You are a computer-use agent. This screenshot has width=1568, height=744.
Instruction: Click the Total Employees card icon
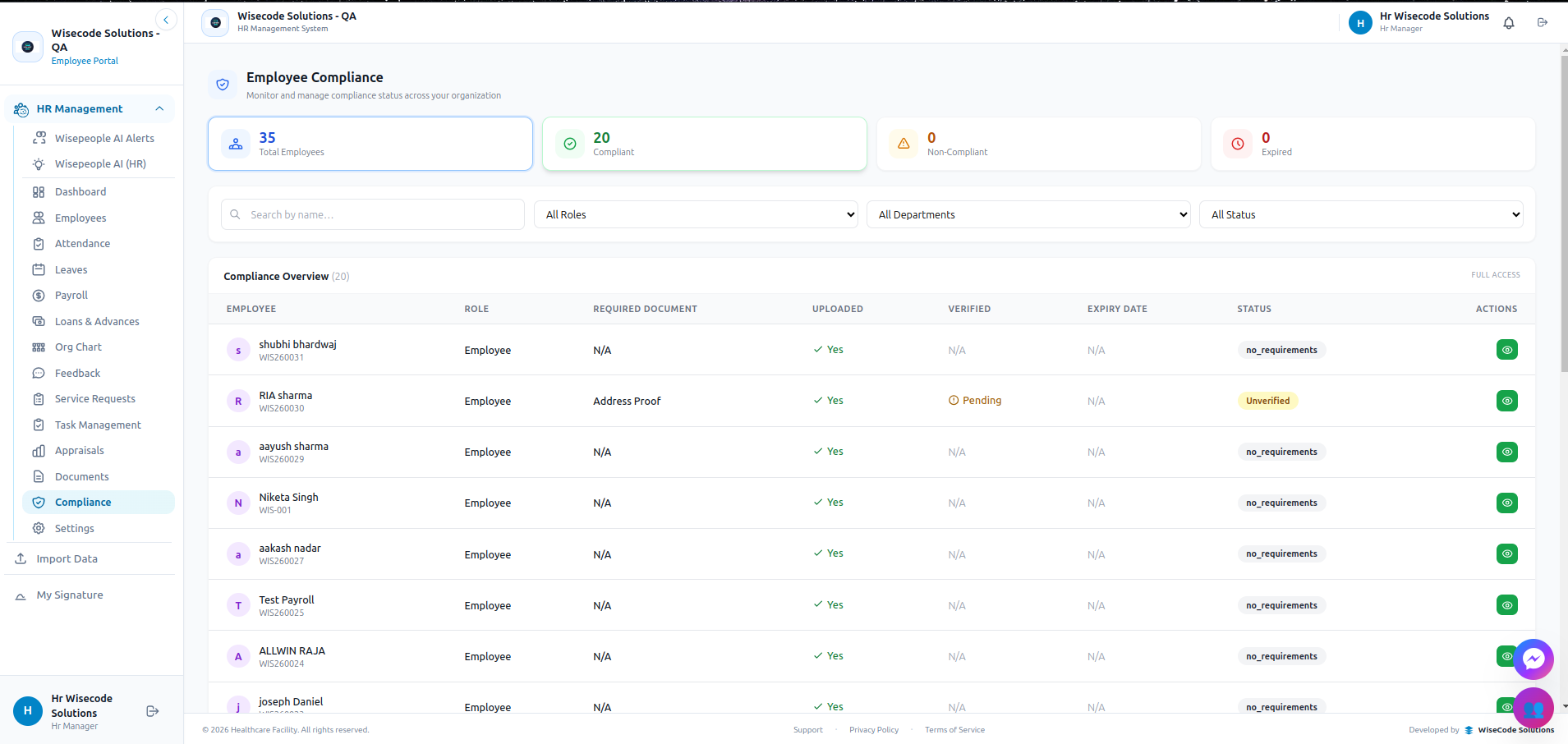pos(236,144)
